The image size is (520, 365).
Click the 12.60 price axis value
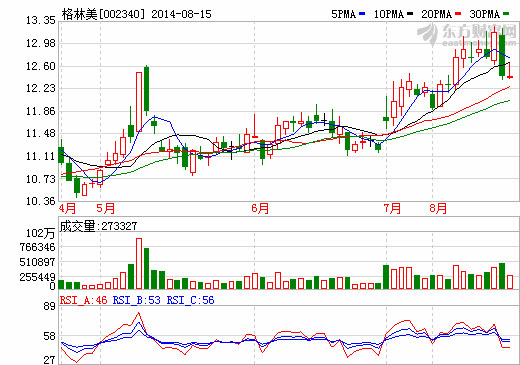(x=41, y=66)
